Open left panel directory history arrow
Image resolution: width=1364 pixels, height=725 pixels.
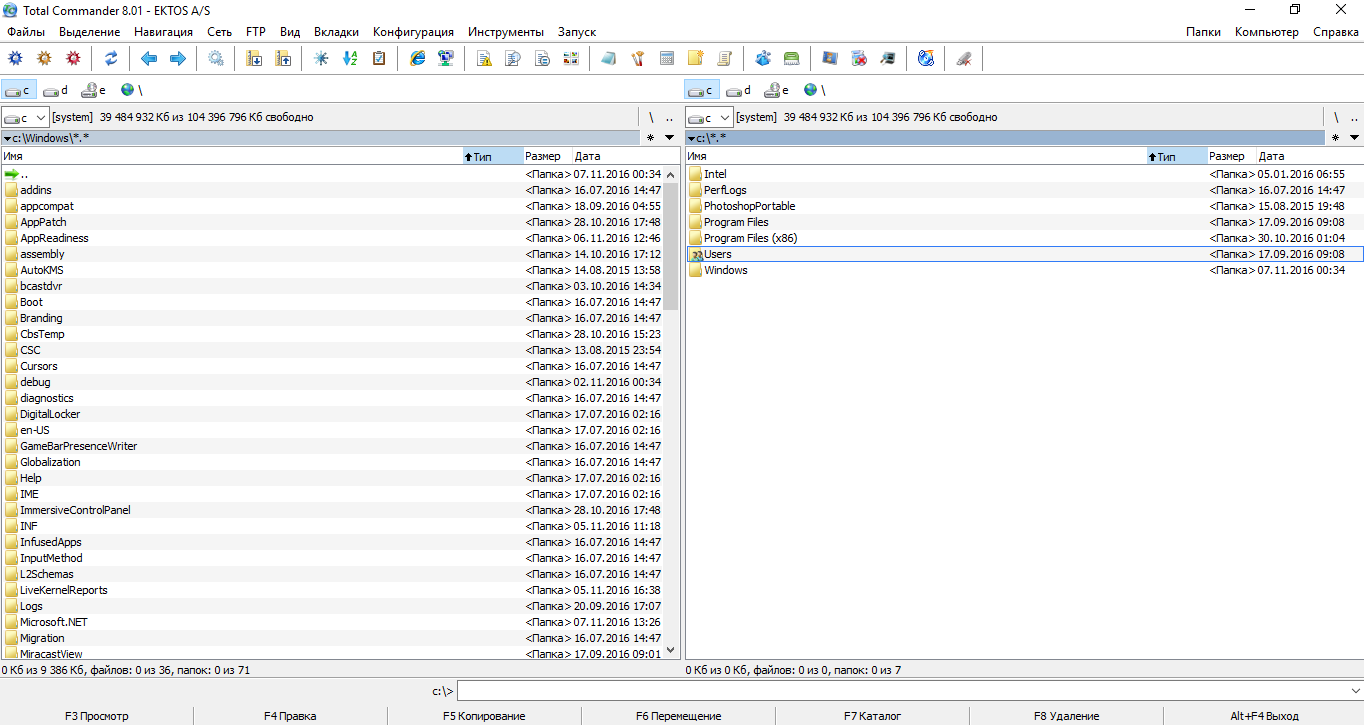pyautogui.click(x=670, y=138)
